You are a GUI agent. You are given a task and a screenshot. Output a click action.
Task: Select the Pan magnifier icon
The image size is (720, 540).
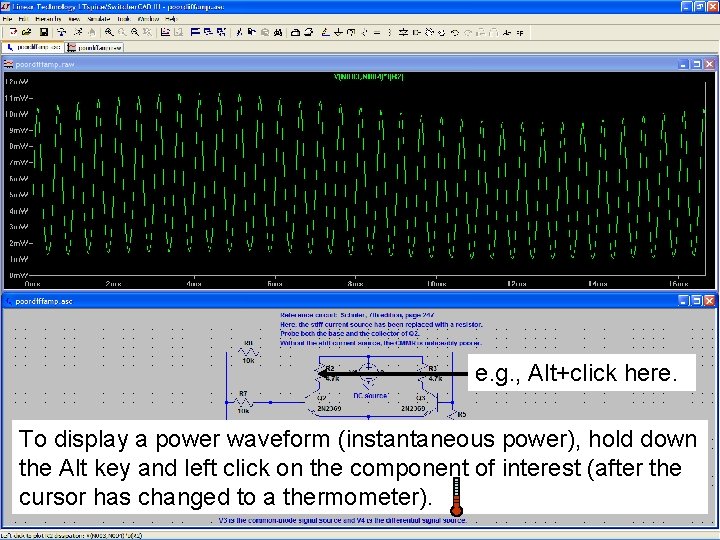122,32
